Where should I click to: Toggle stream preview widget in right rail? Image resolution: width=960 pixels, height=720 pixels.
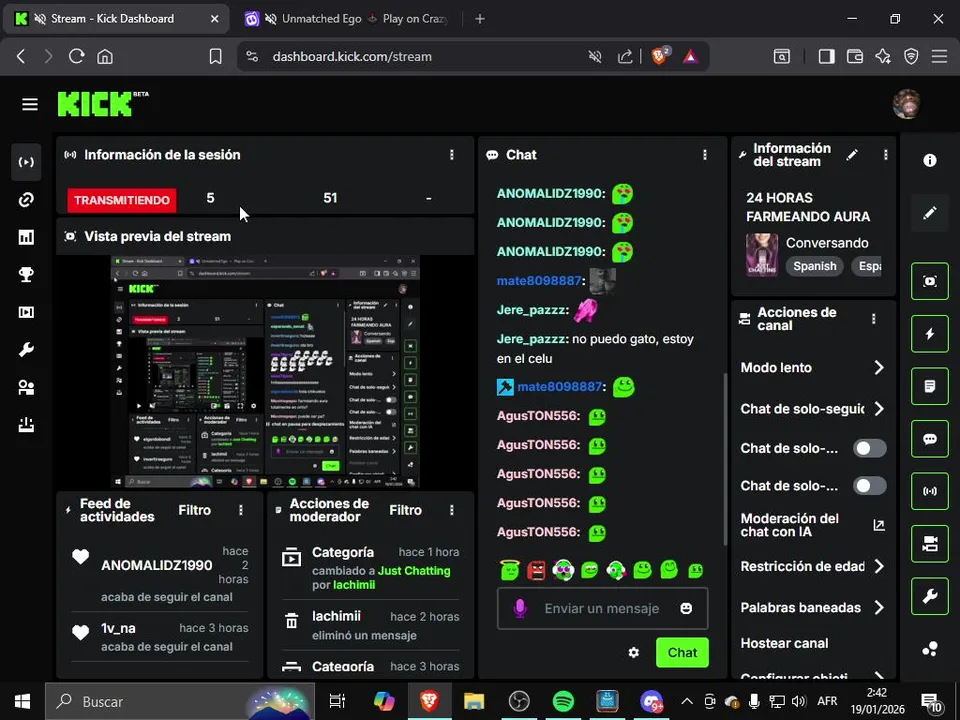click(929, 281)
